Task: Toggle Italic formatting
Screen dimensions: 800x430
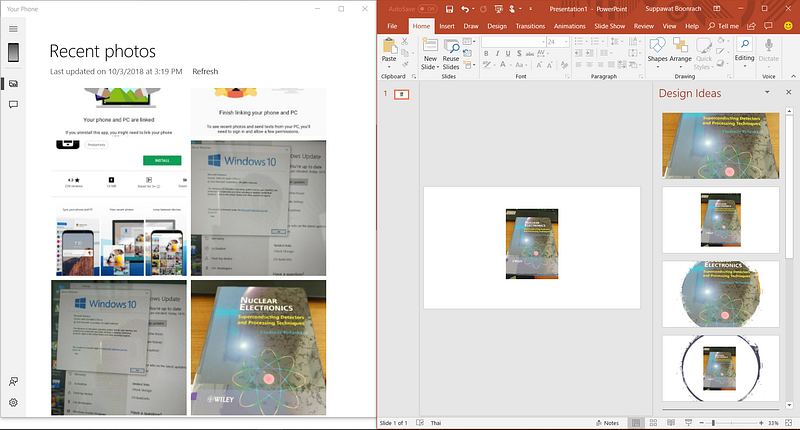Action: pyautogui.click(x=497, y=54)
